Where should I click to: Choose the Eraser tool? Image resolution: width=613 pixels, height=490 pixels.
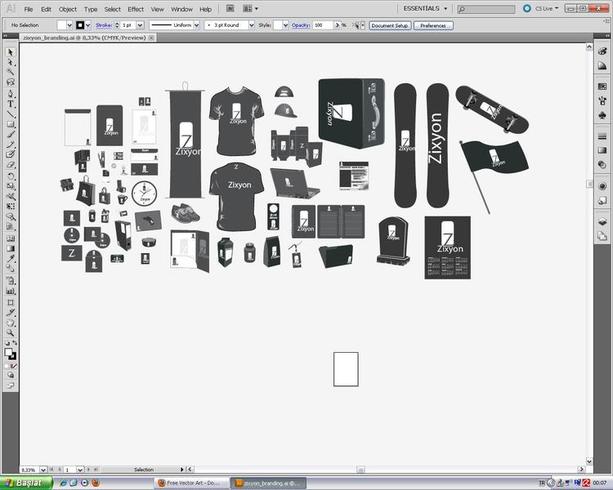point(11,165)
